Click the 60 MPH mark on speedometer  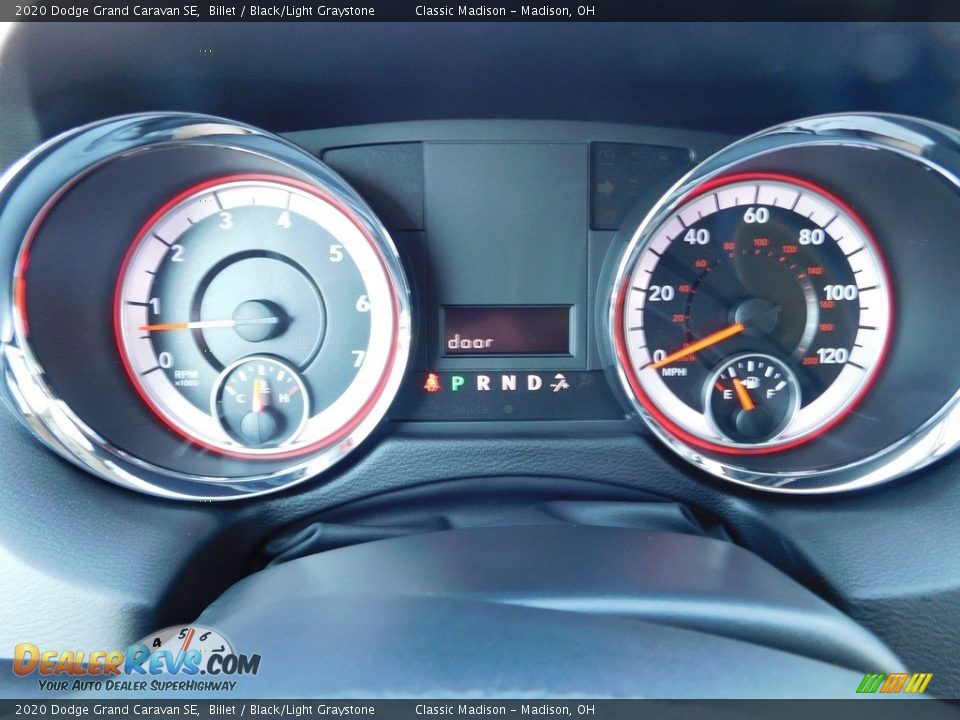[x=756, y=215]
